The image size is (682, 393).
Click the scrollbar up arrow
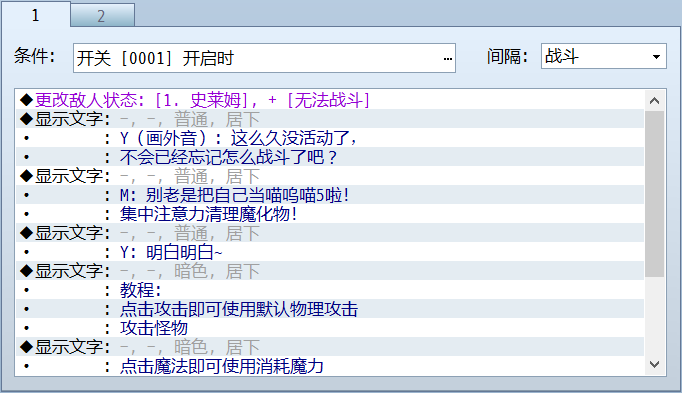pyautogui.click(x=654, y=101)
